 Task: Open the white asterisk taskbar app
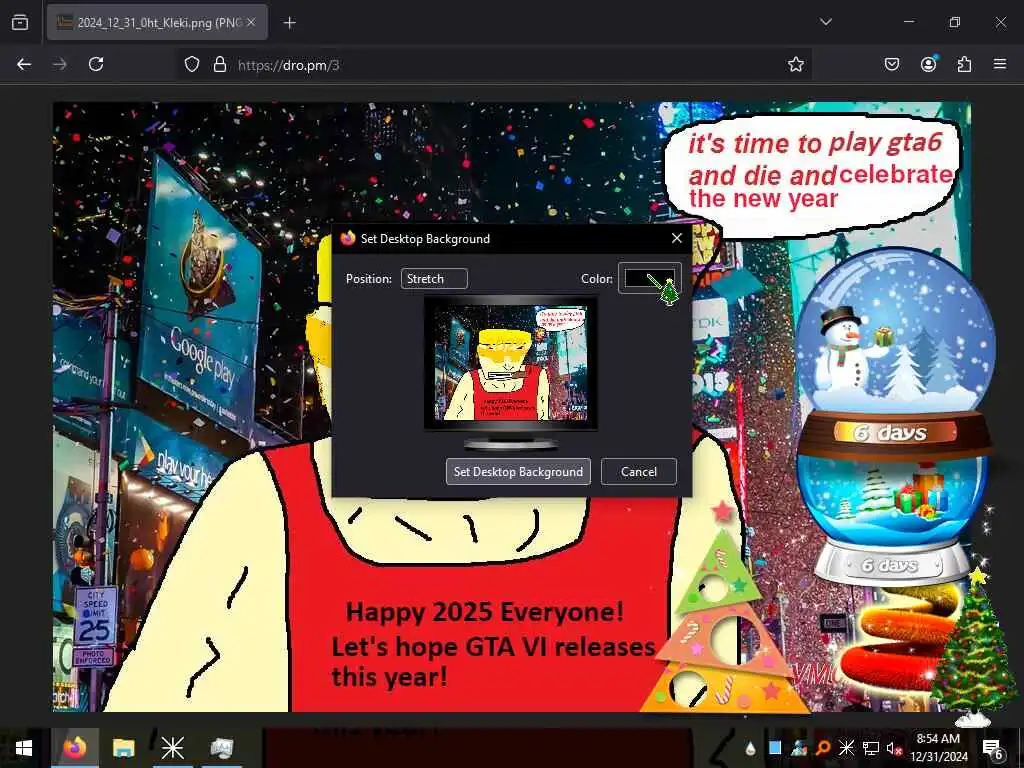pyautogui.click(x=173, y=748)
